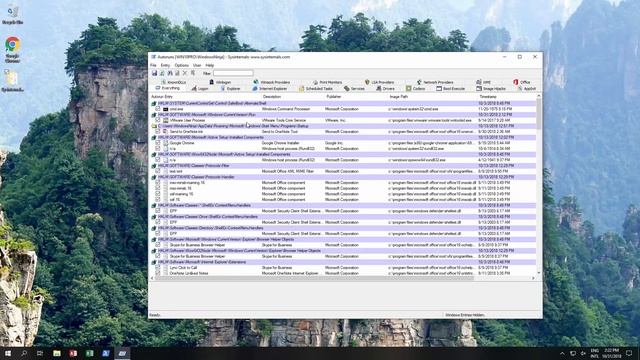Click the Refresh toolbar icon
The width and height of the screenshot is (640, 360).
tap(162, 73)
